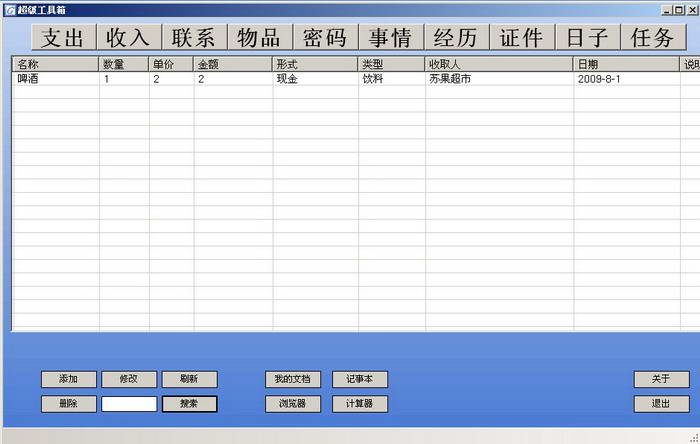The width and height of the screenshot is (700, 444).
Task: Click the 苏果超市 cell
Action: point(450,79)
